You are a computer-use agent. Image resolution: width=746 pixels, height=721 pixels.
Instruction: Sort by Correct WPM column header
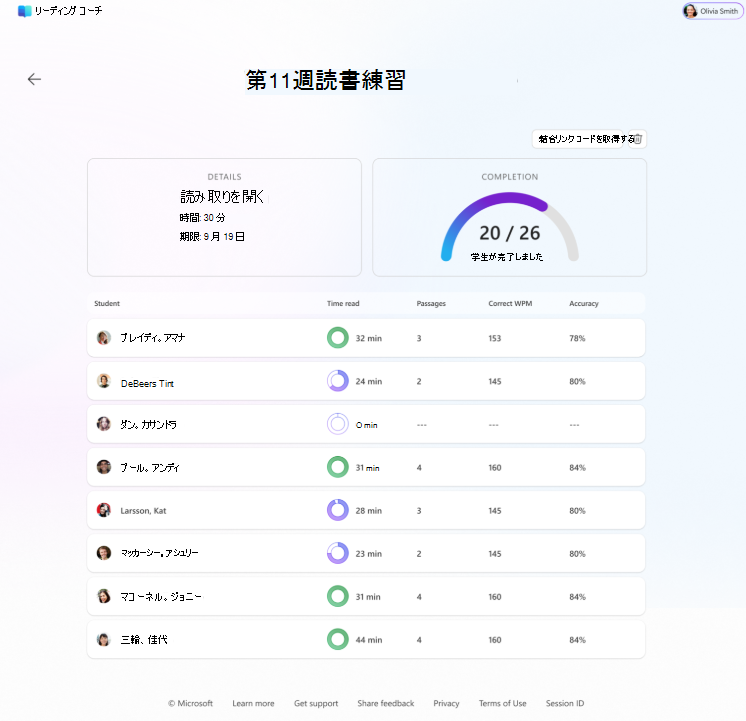pos(510,304)
